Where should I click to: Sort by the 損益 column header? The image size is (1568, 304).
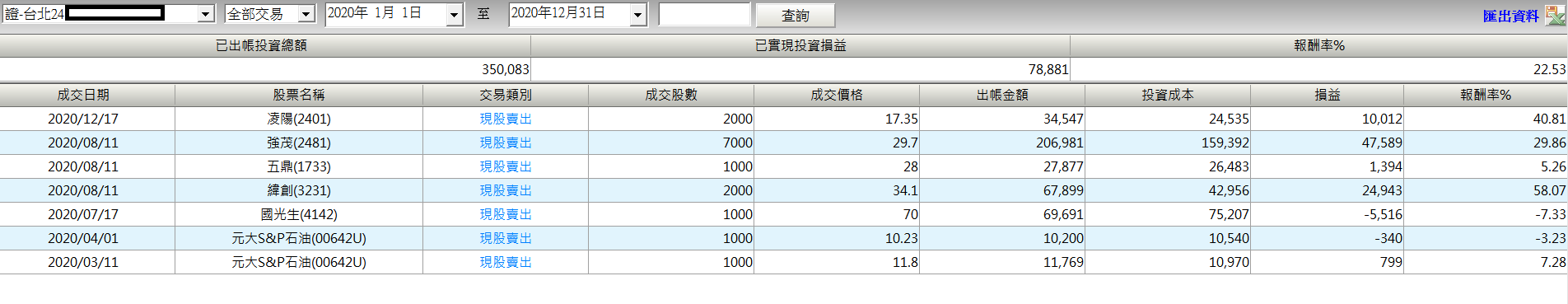point(1327,95)
